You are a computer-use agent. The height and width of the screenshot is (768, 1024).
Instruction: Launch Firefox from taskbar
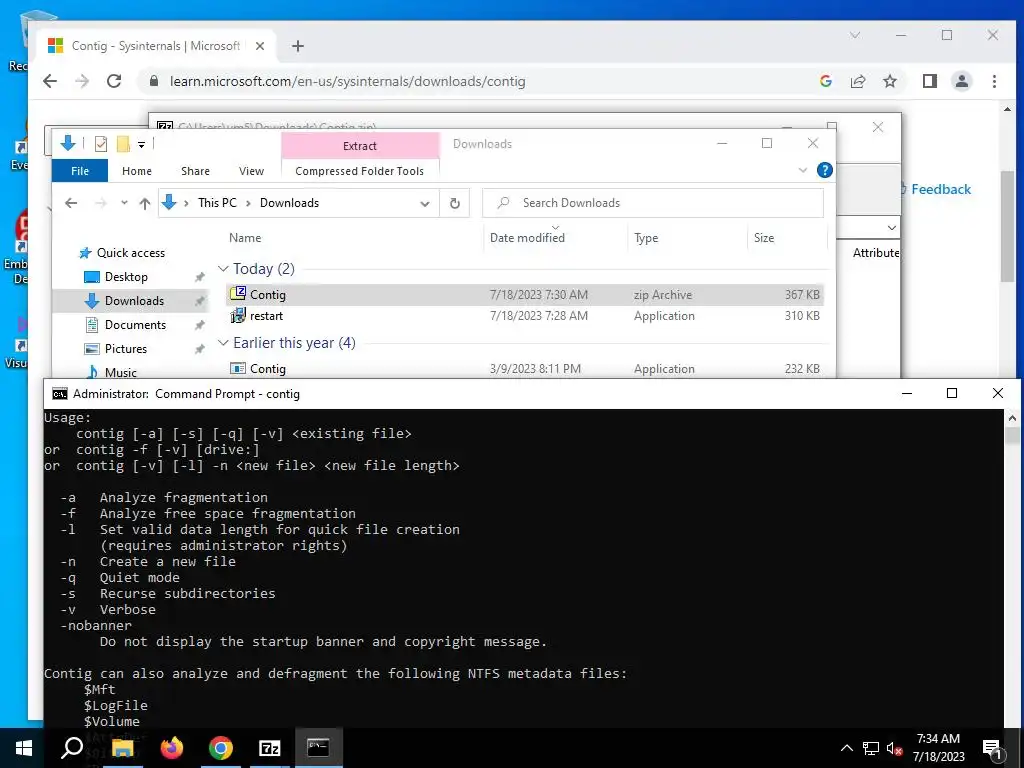pos(172,748)
